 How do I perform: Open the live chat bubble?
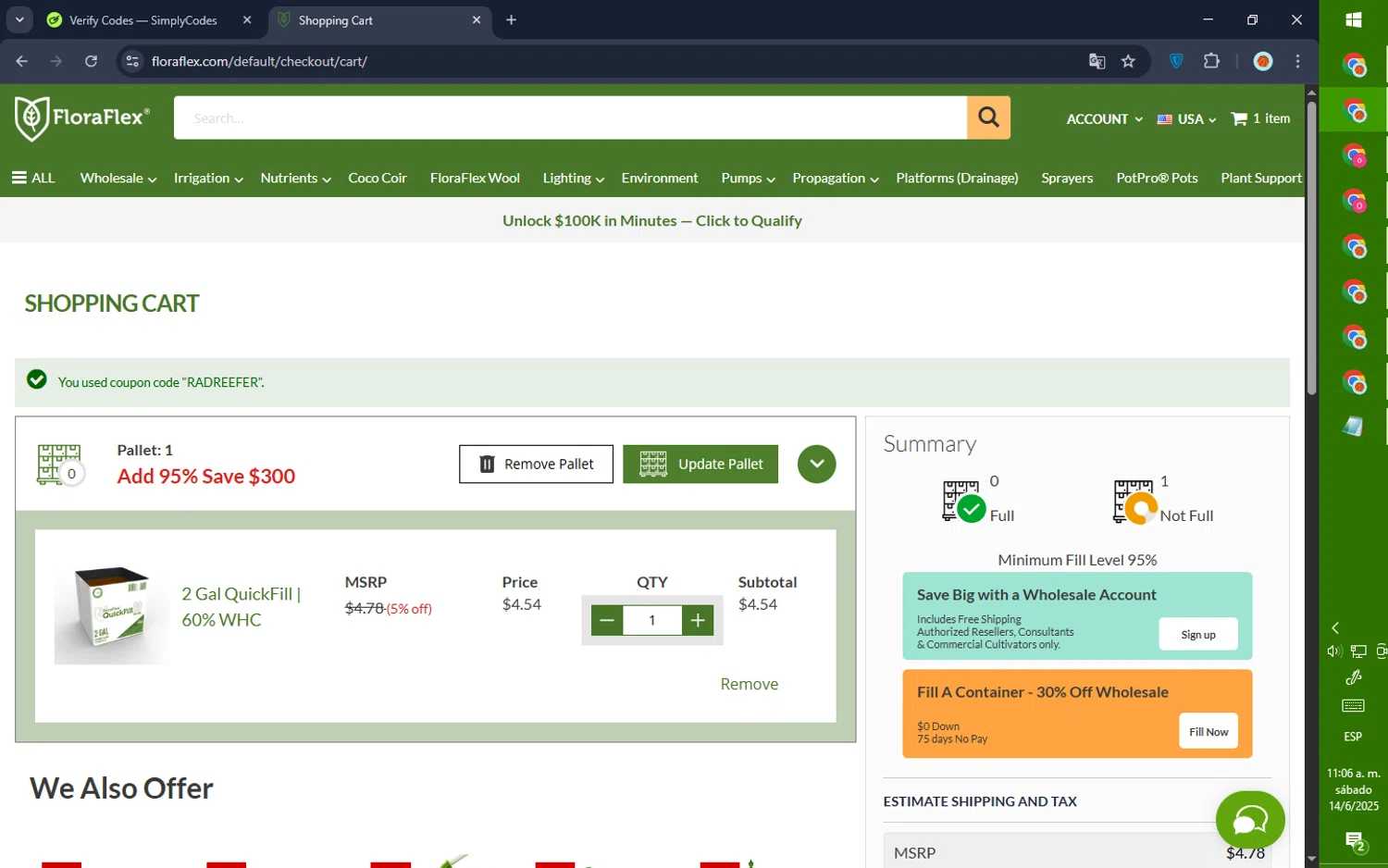pyautogui.click(x=1250, y=819)
